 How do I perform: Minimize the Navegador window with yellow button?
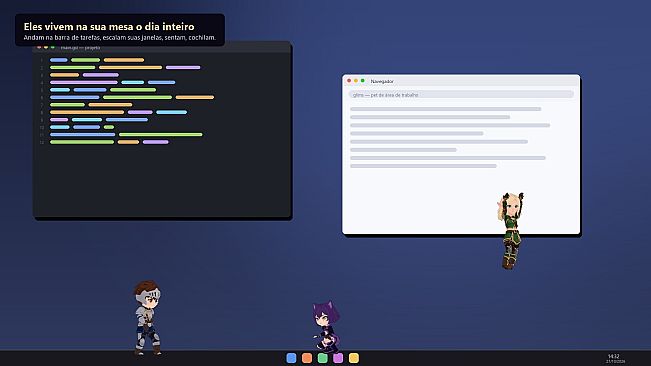(x=356, y=81)
